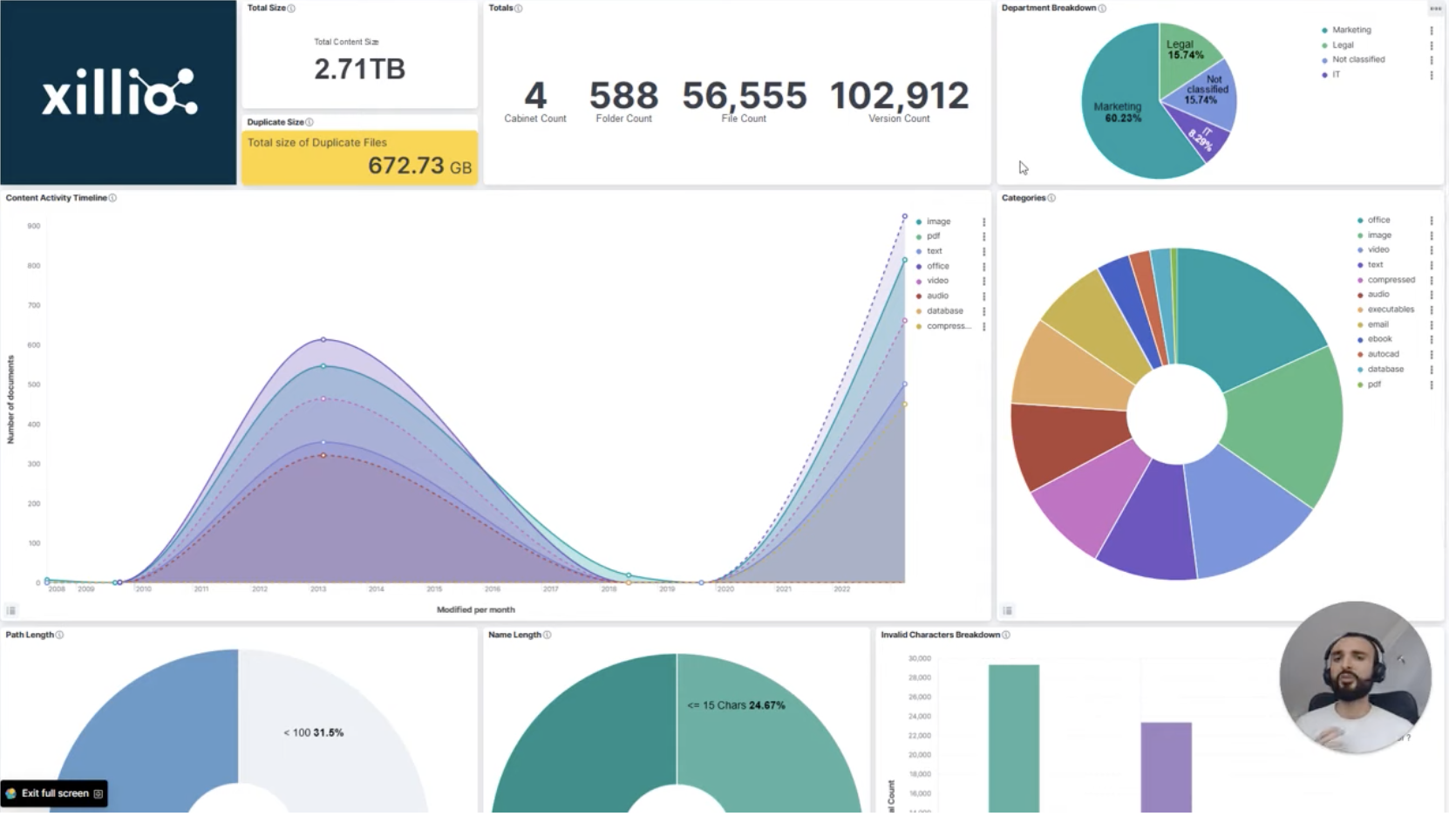The image size is (1456, 830).
Task: Click the Xillio logo
Action: (119, 92)
